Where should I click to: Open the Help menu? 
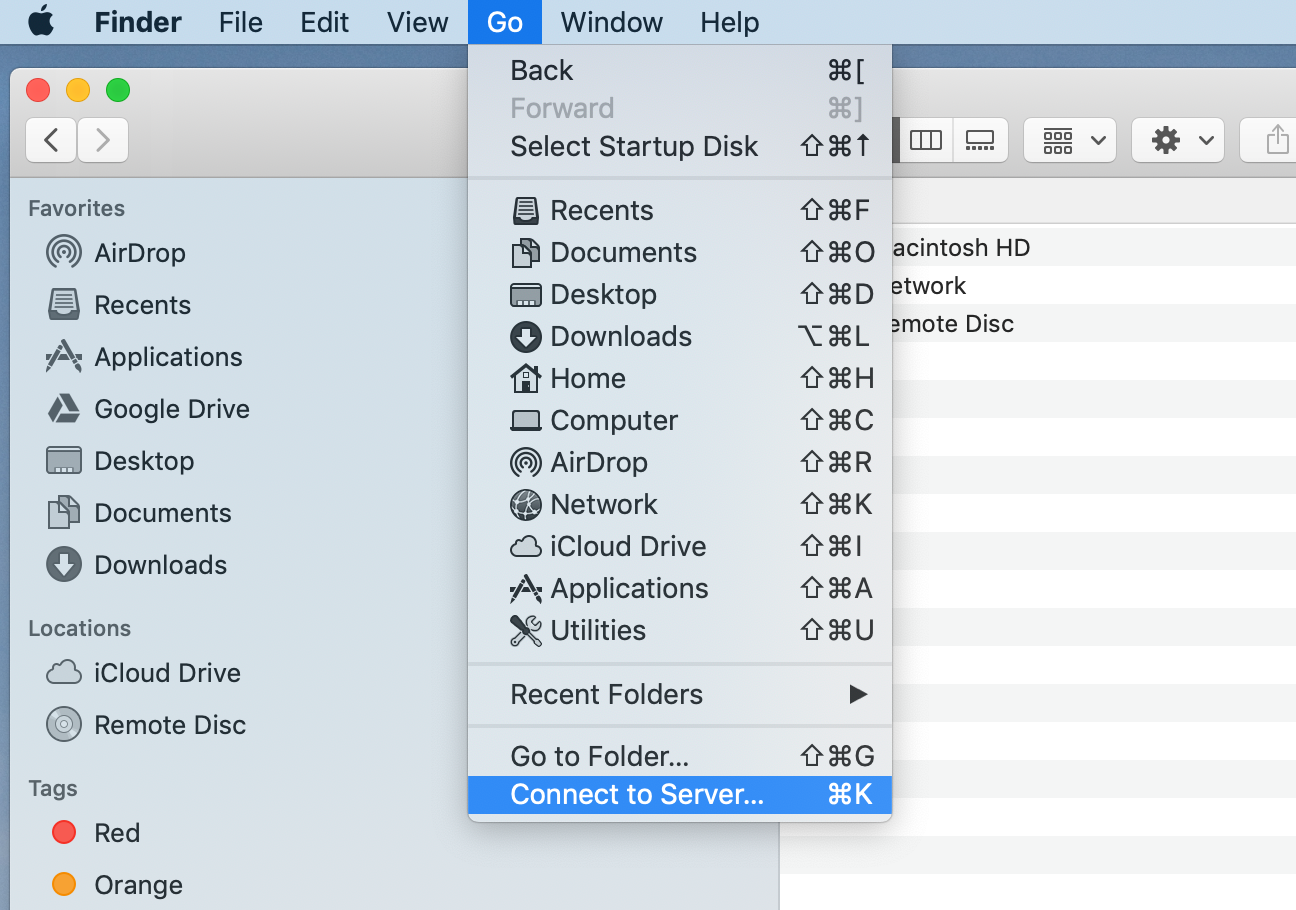click(x=729, y=22)
